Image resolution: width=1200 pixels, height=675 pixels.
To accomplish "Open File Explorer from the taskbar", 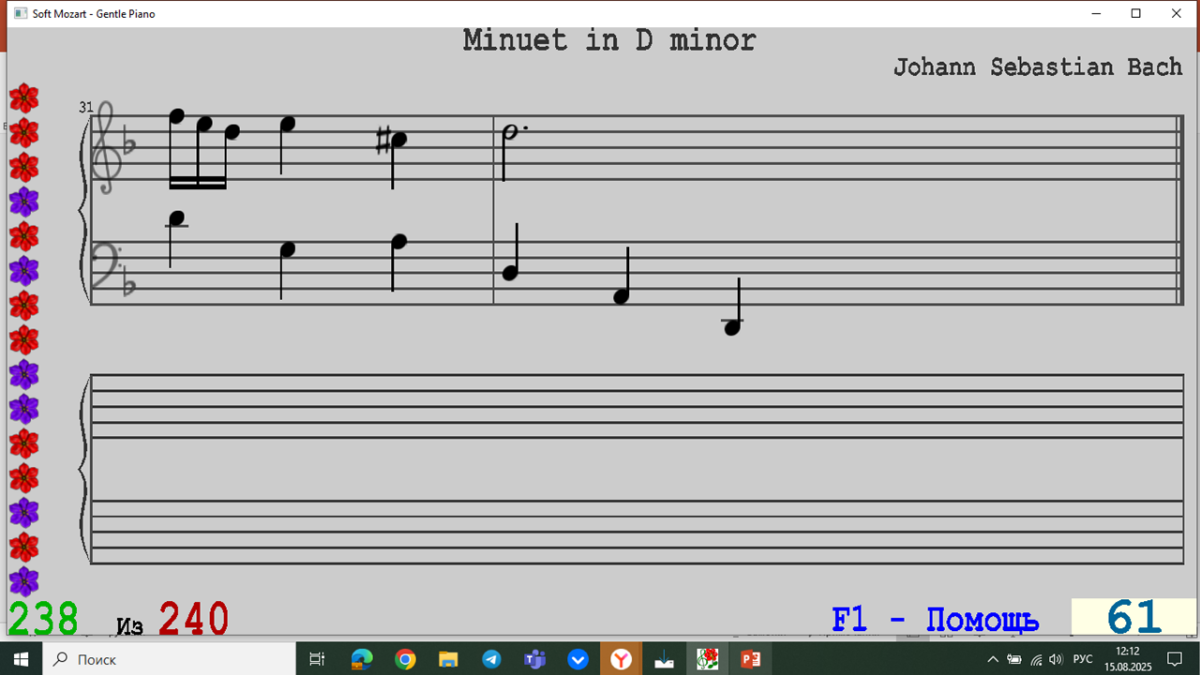I will click(x=448, y=659).
